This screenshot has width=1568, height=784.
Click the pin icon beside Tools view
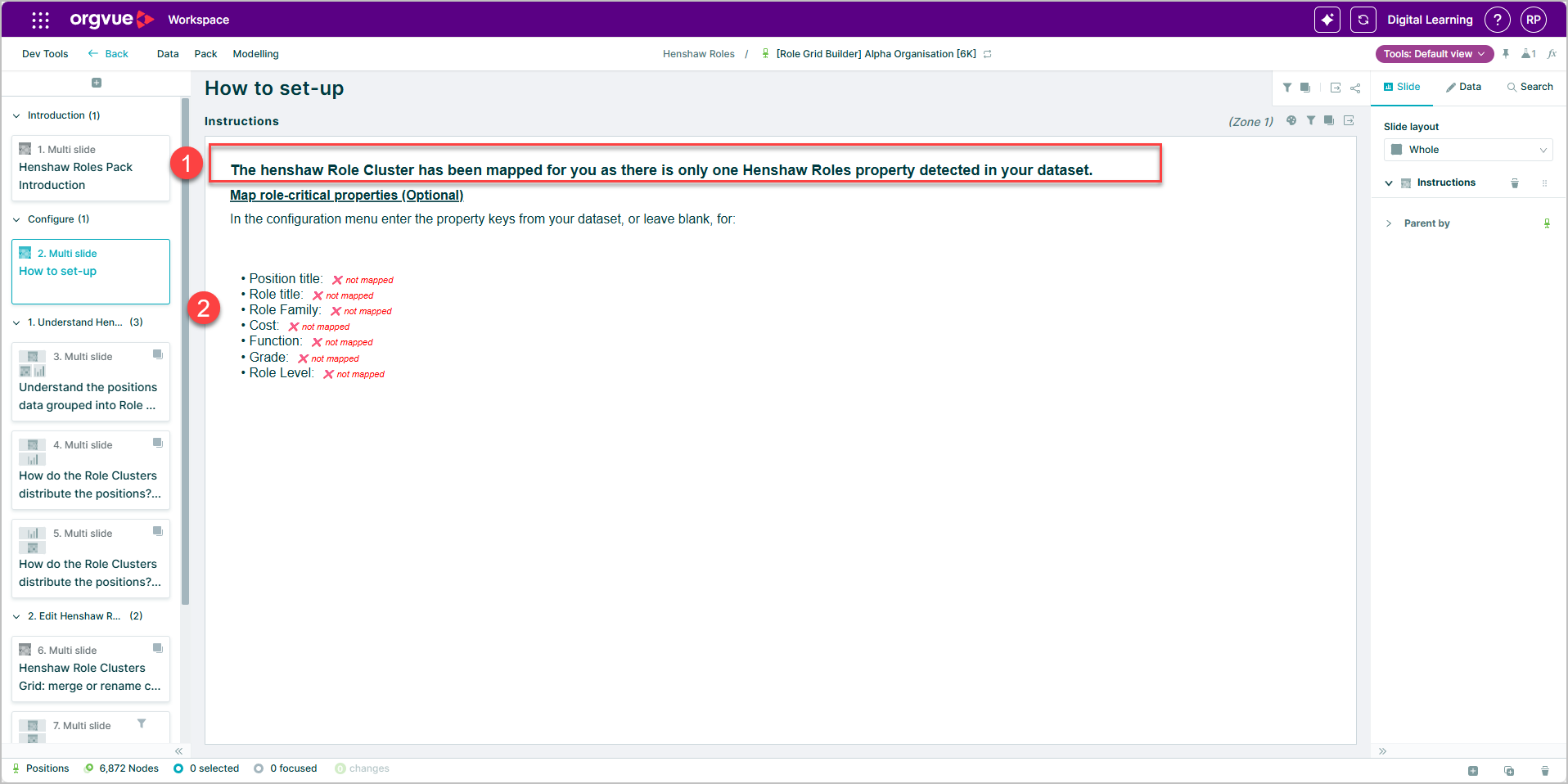click(1506, 54)
